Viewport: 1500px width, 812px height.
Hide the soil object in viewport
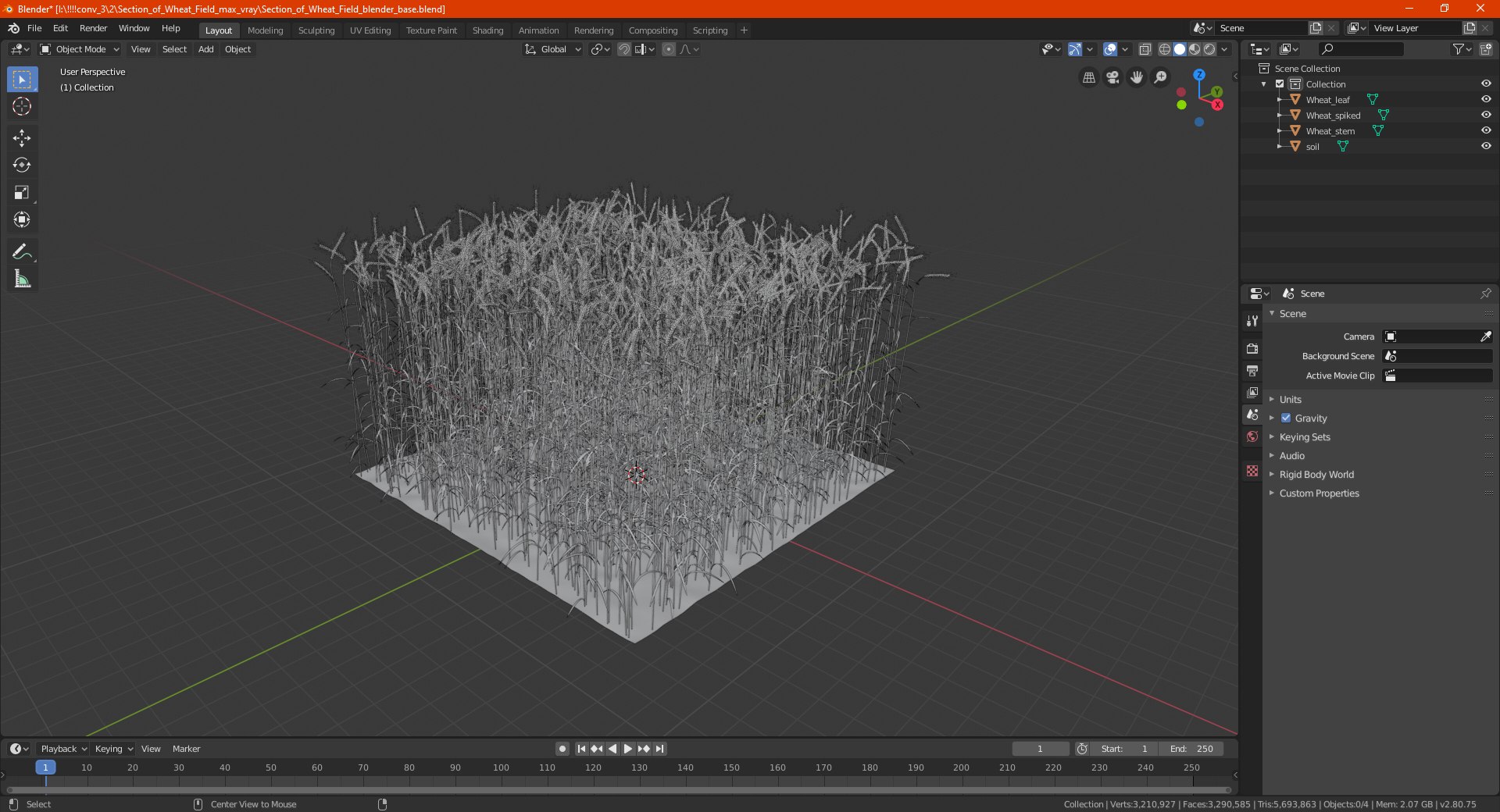click(1485, 147)
